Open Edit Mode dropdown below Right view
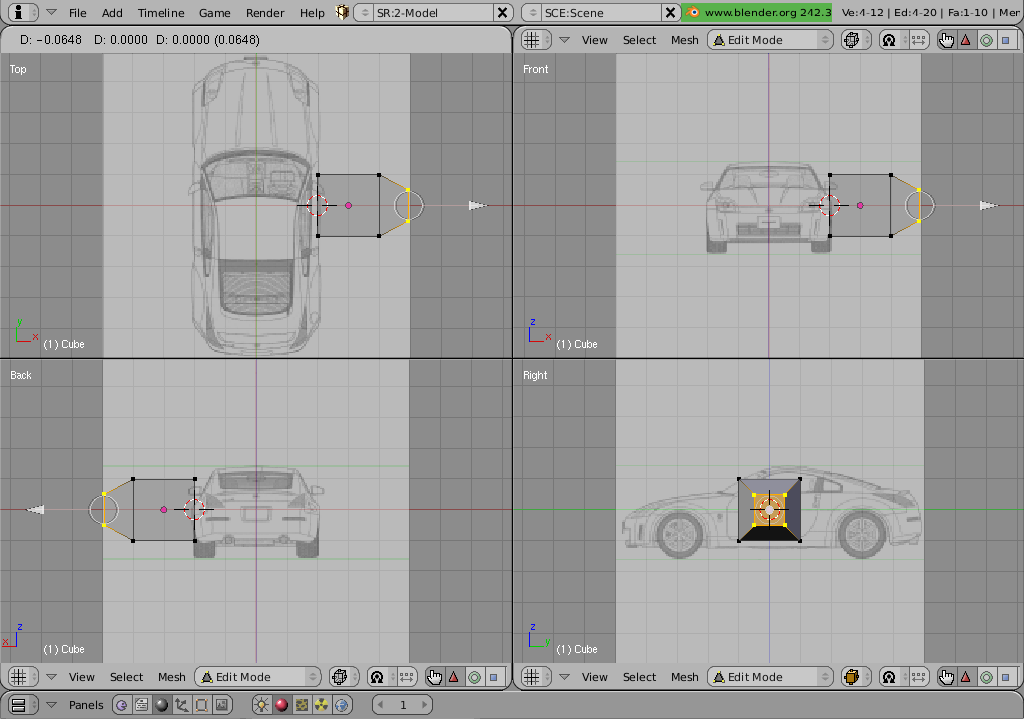 click(x=771, y=677)
